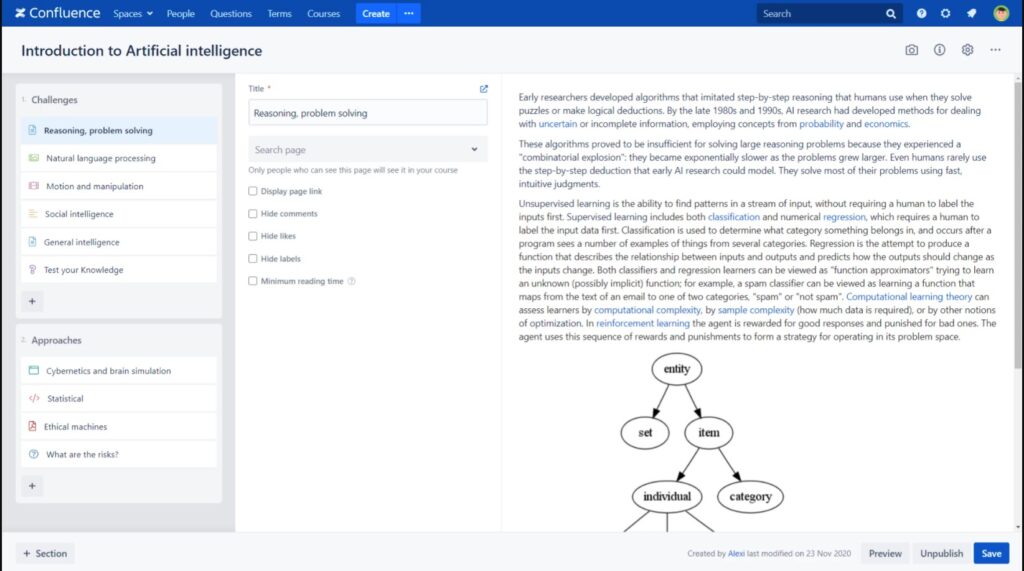The height and width of the screenshot is (571, 1024).
Task: Open the Questions menu item
Action: coord(231,13)
